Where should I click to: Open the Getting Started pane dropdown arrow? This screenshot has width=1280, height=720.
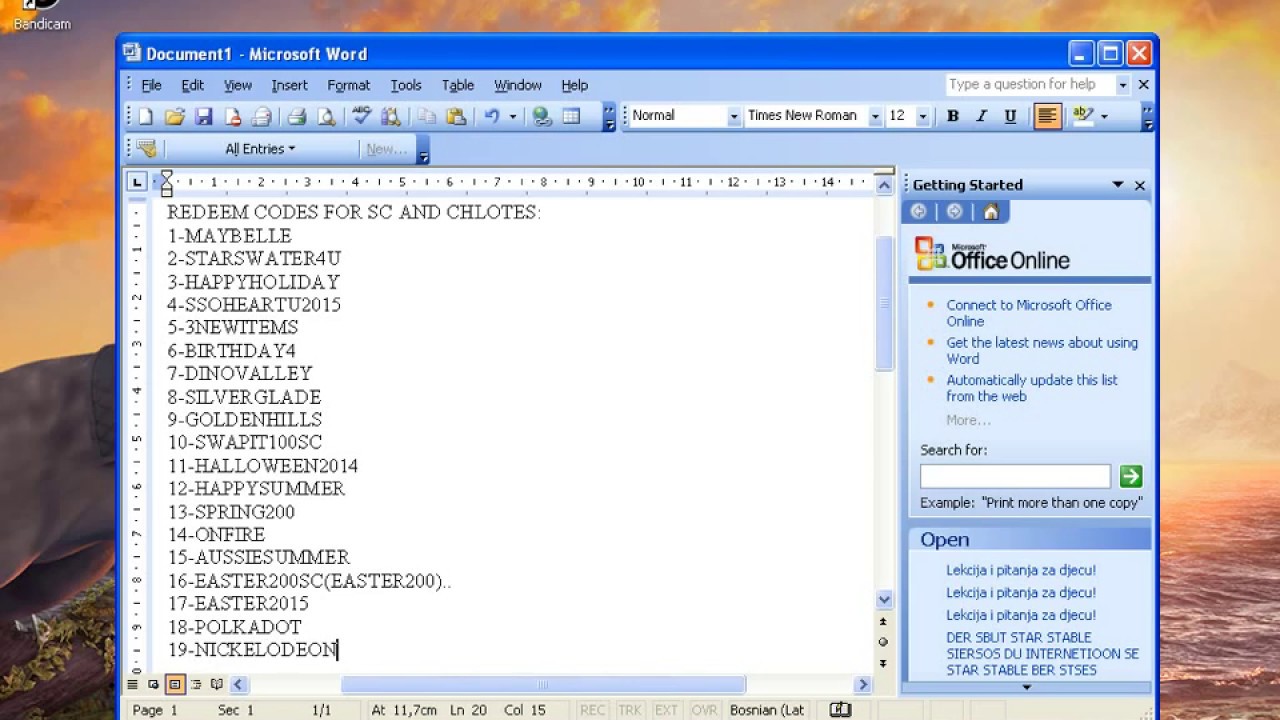point(1118,185)
